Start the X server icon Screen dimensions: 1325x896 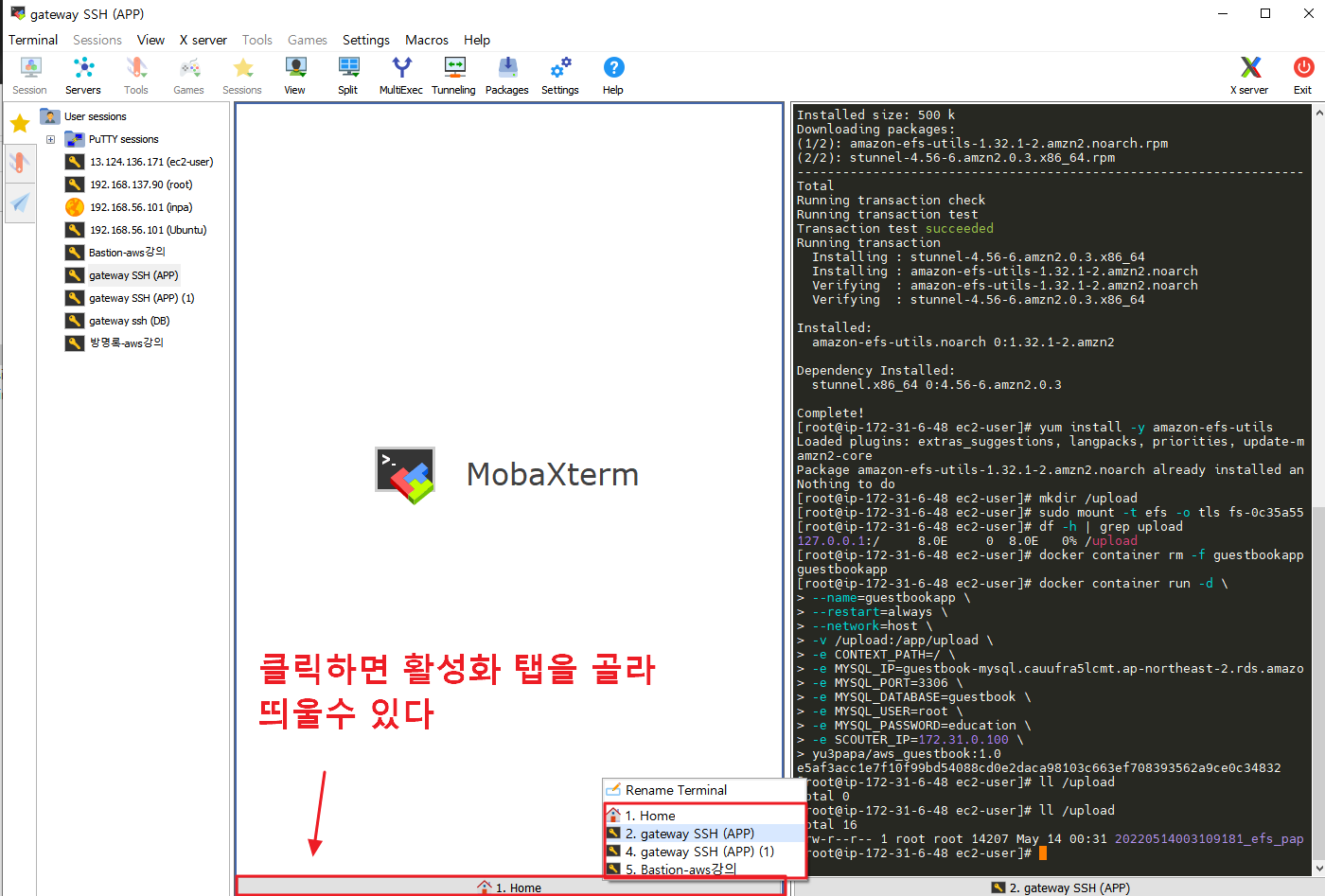click(1250, 76)
